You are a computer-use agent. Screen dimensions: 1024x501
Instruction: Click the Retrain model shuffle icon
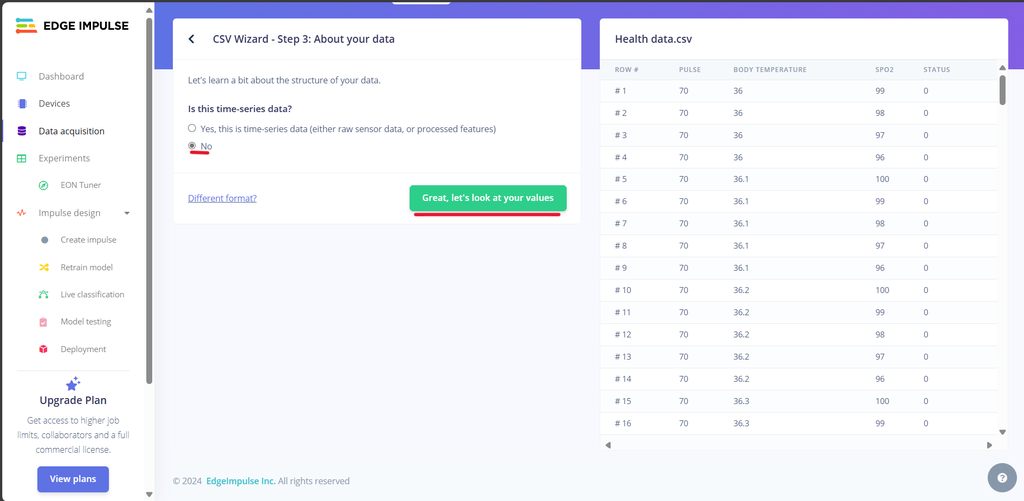44,267
